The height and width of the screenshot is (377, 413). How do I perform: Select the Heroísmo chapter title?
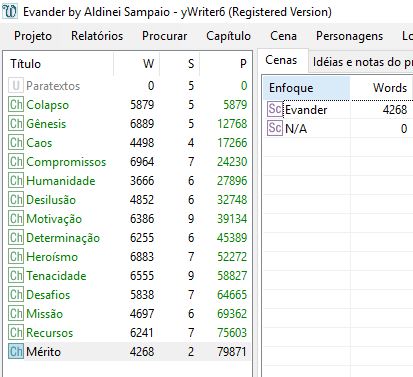coord(52,257)
